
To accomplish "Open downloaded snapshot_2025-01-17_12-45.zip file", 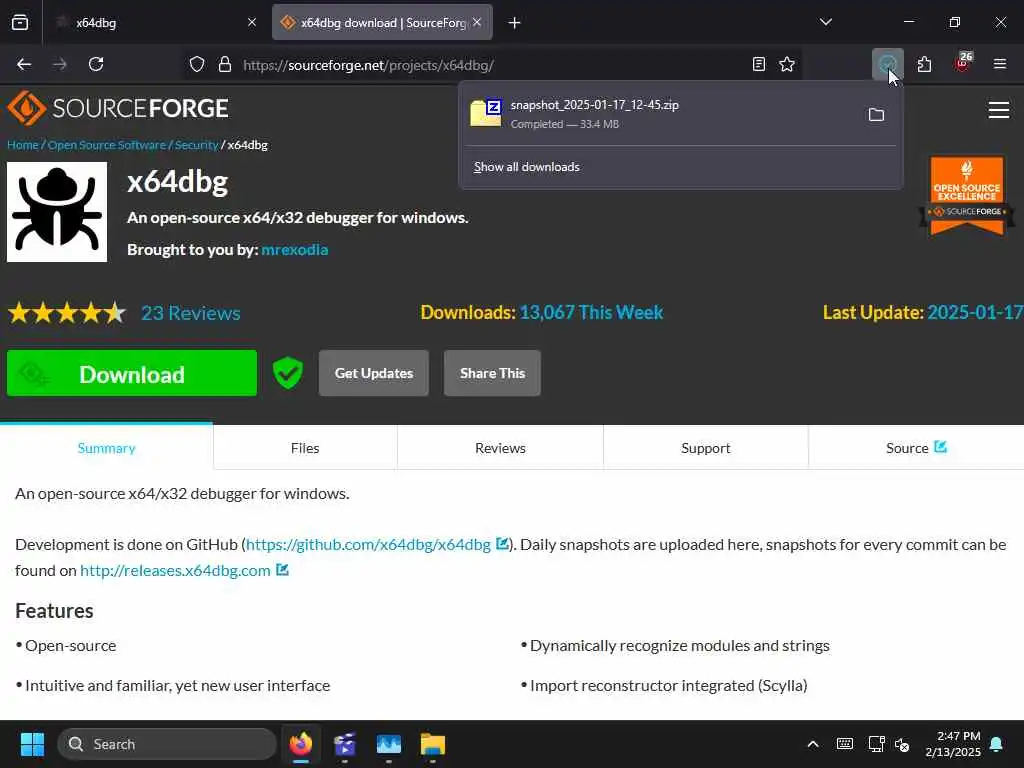I will pyautogui.click(x=660, y=114).
